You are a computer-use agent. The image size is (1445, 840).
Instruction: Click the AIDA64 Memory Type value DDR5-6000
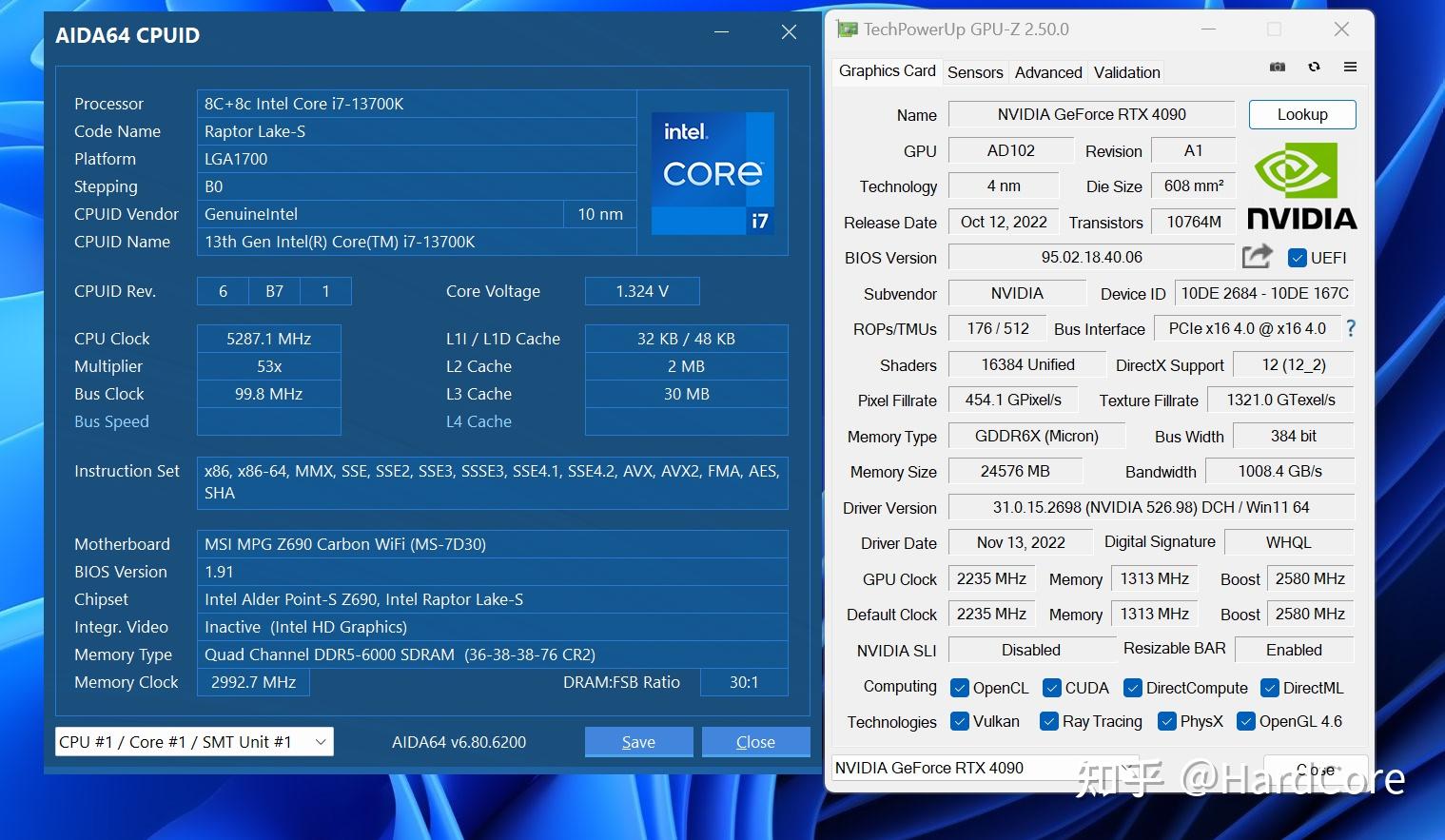[x=493, y=654]
